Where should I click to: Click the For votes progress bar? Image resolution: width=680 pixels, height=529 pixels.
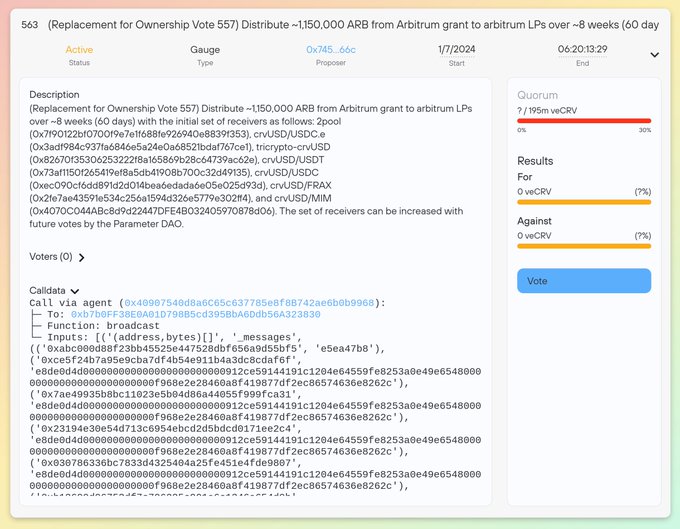(x=584, y=202)
